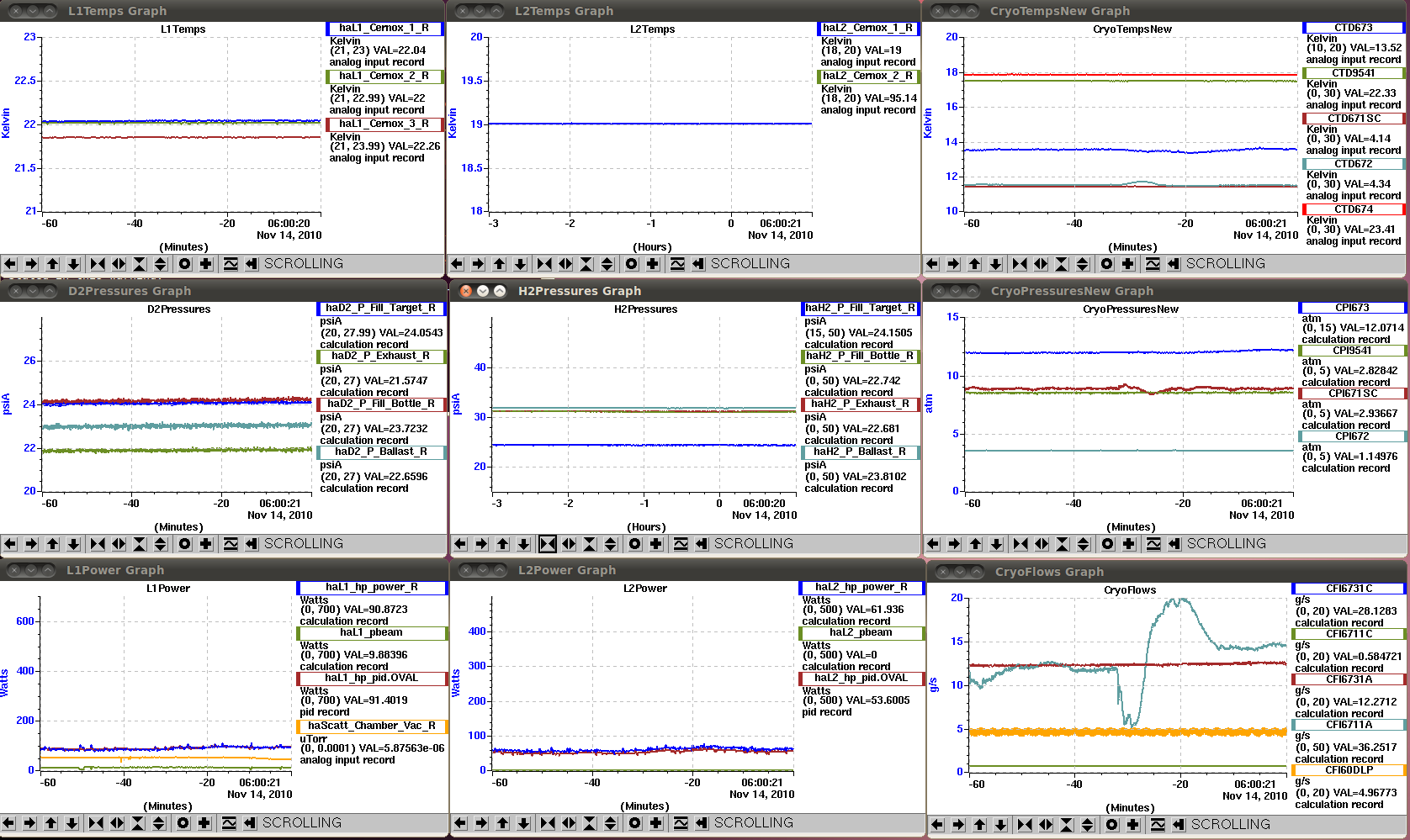This screenshot has width=1410, height=840.
Task: Toggle pressed horizontal zoom-in in H2Pressures Graph
Action: 548,544
